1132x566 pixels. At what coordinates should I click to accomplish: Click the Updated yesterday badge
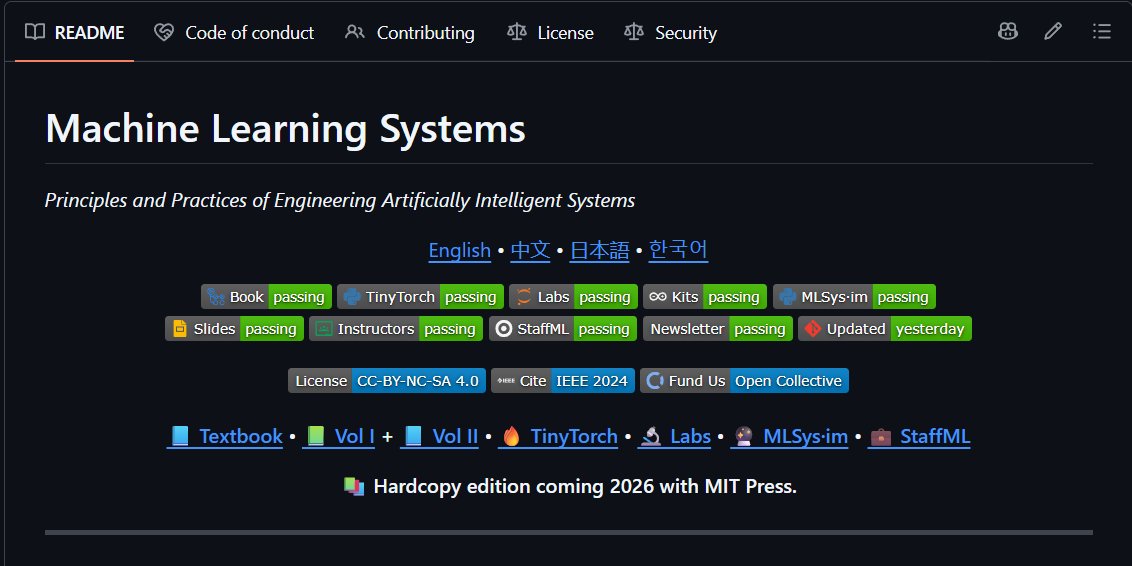pyautogui.click(x=885, y=328)
